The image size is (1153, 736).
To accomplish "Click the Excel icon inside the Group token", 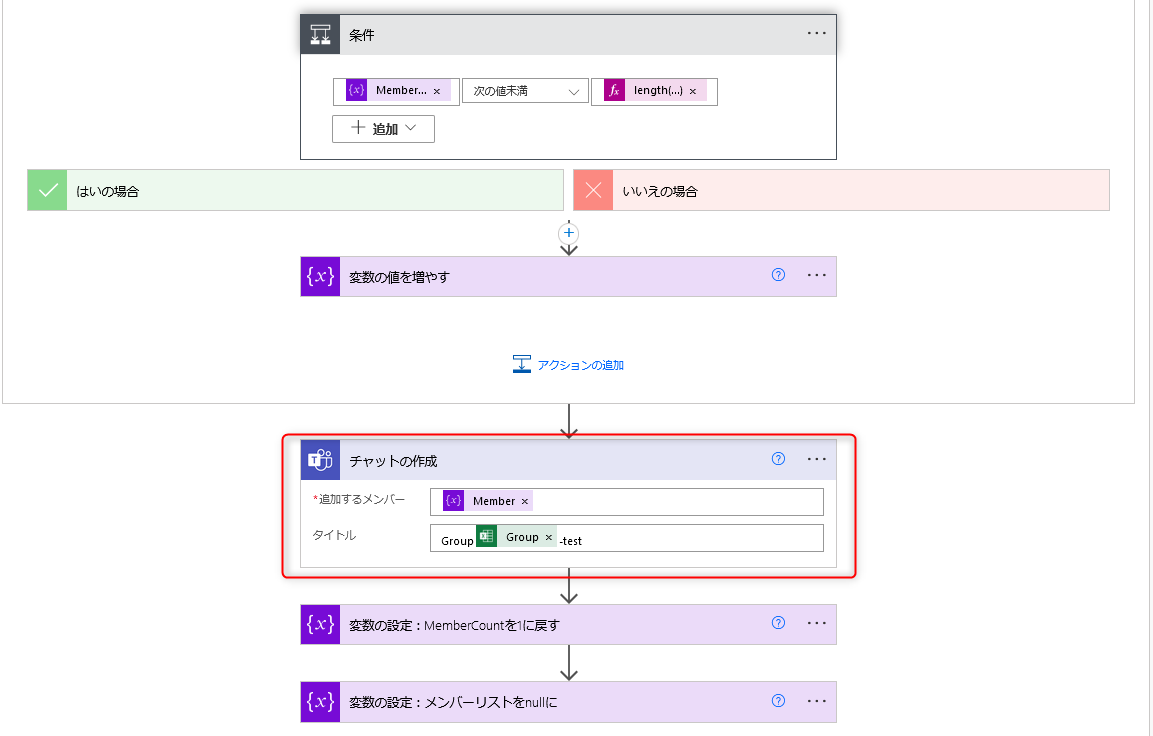I will (x=486, y=537).
